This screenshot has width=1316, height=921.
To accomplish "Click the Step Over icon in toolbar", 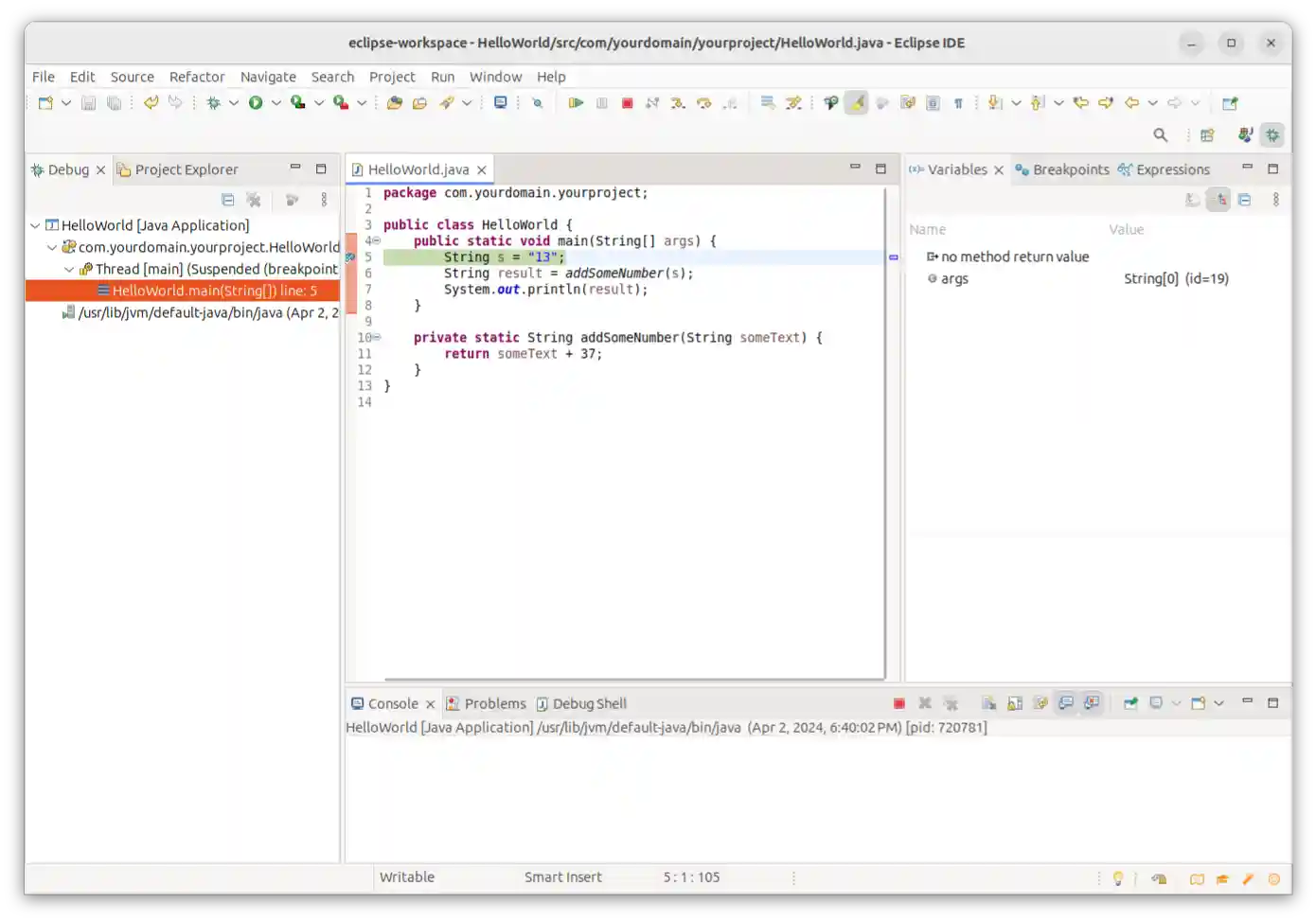I will [x=703, y=102].
